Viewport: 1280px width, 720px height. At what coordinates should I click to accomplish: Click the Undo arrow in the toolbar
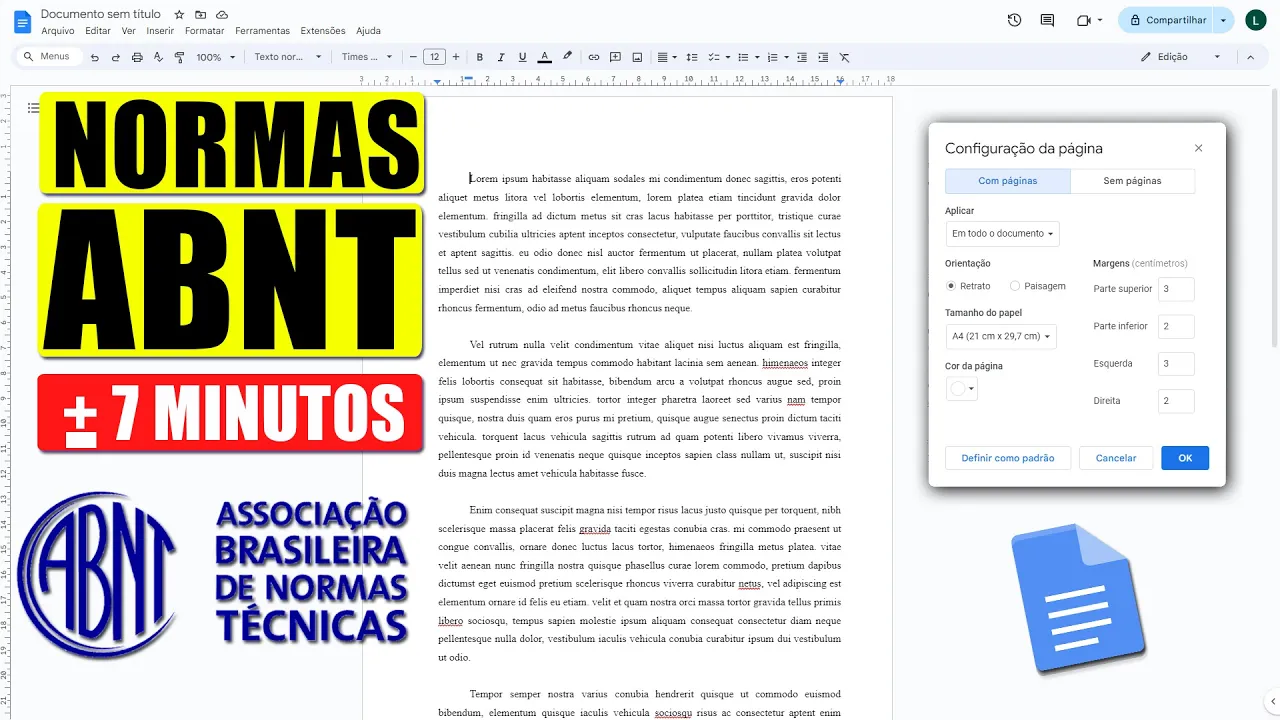tap(95, 57)
